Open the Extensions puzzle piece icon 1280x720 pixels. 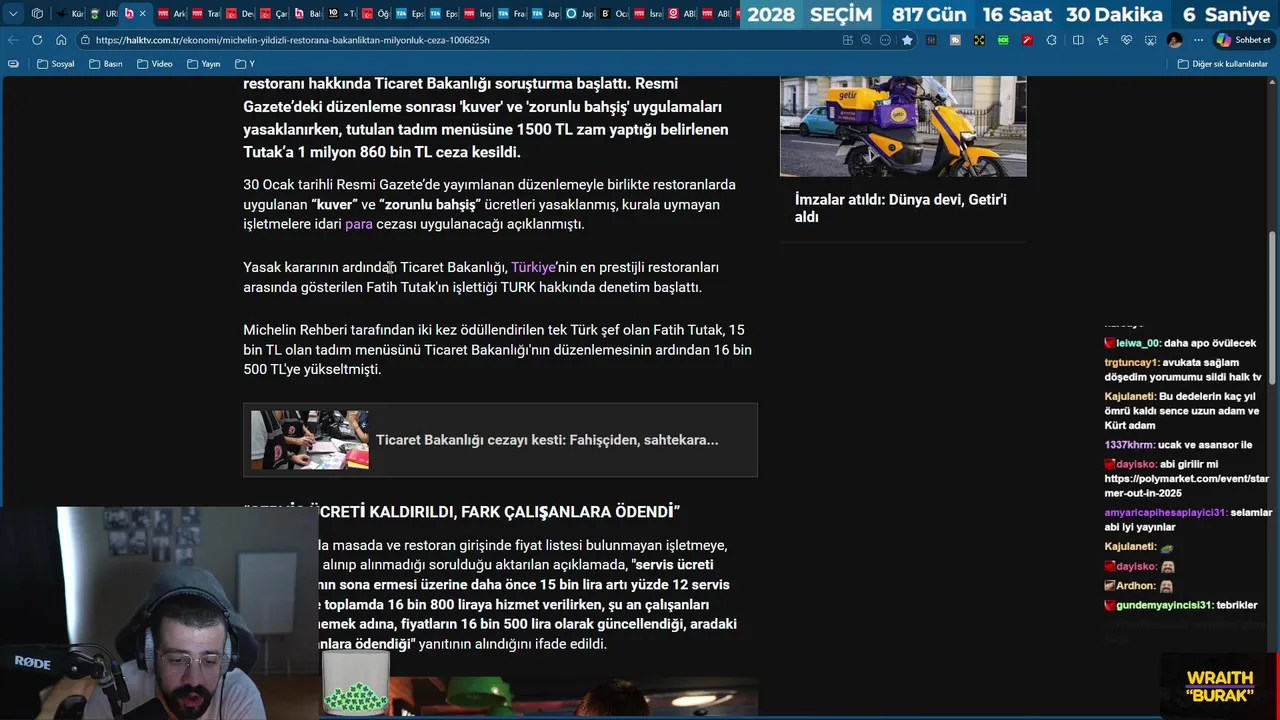[1051, 40]
